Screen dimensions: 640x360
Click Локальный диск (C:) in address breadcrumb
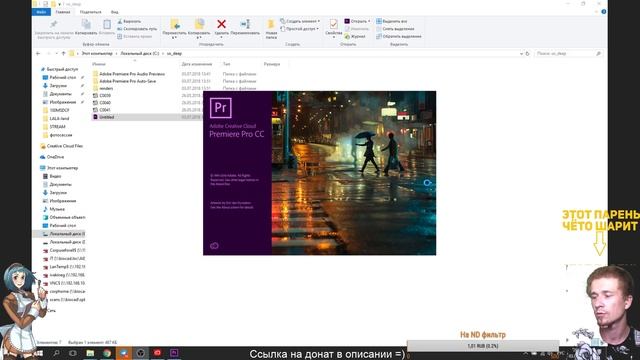pyautogui.click(x=140, y=53)
